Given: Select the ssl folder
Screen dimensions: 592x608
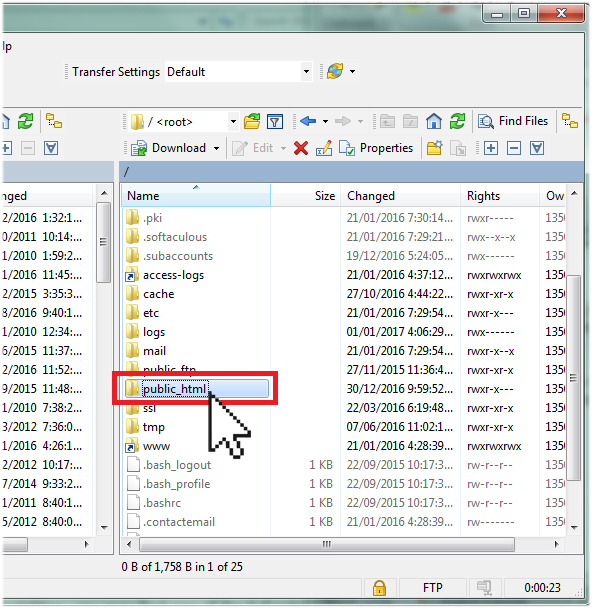Looking at the screenshot, I should coord(141,408).
